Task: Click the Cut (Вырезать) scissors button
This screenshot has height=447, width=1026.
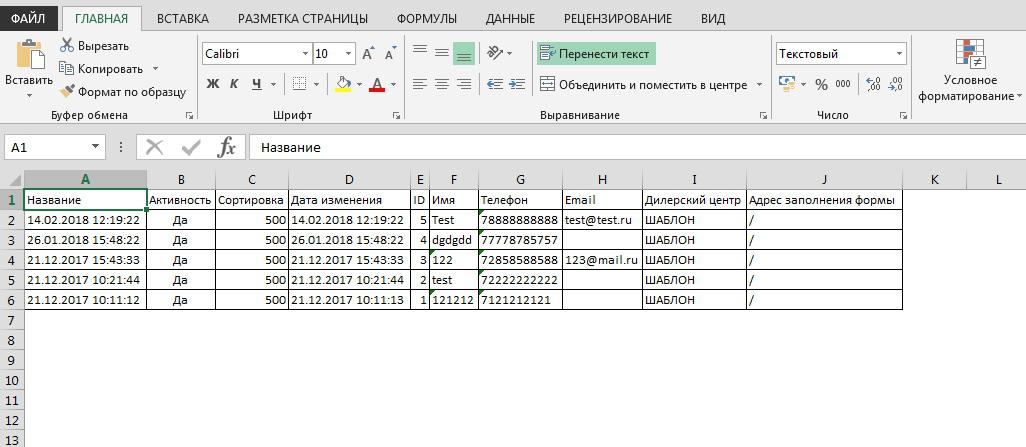Action: [94, 46]
